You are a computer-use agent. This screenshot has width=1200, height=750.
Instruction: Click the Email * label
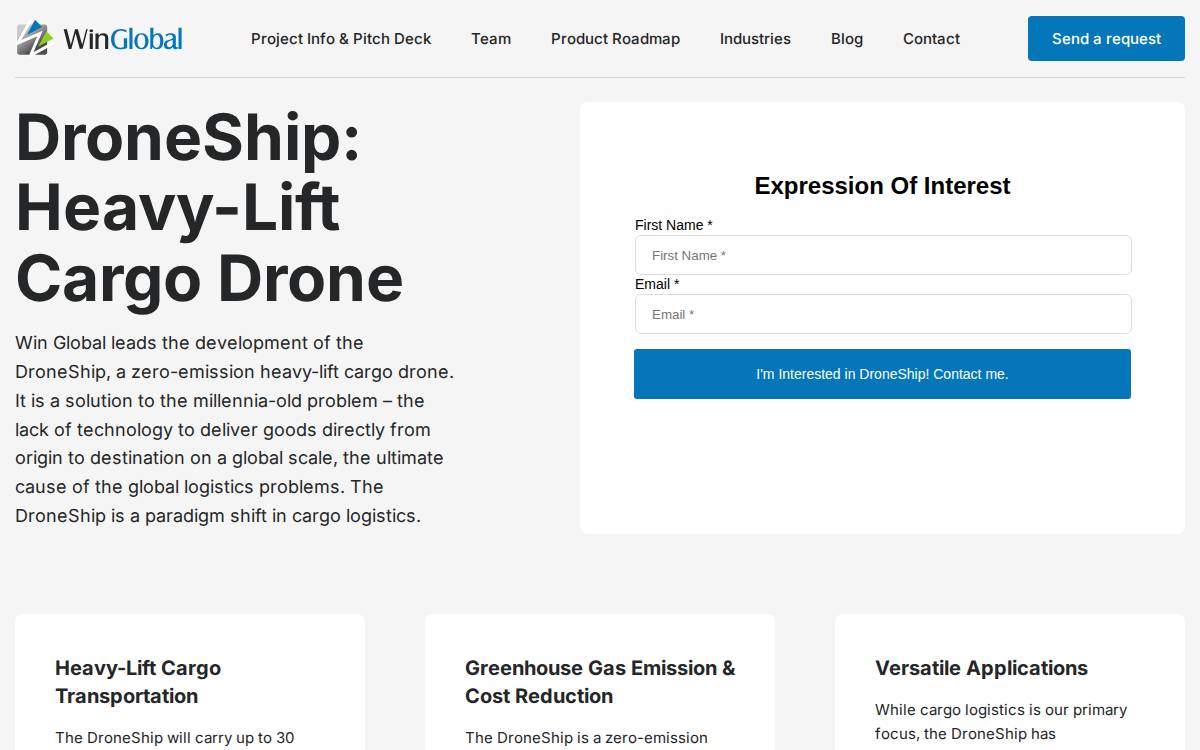[x=657, y=284]
